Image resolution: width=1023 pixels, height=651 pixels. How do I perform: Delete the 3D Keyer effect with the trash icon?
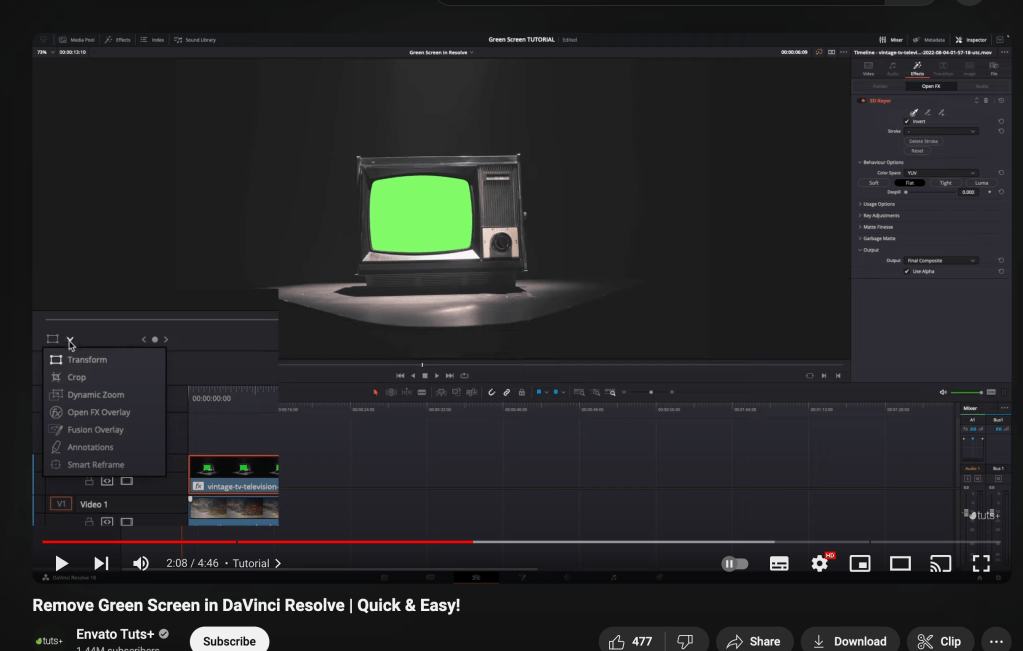pyautogui.click(x=986, y=100)
